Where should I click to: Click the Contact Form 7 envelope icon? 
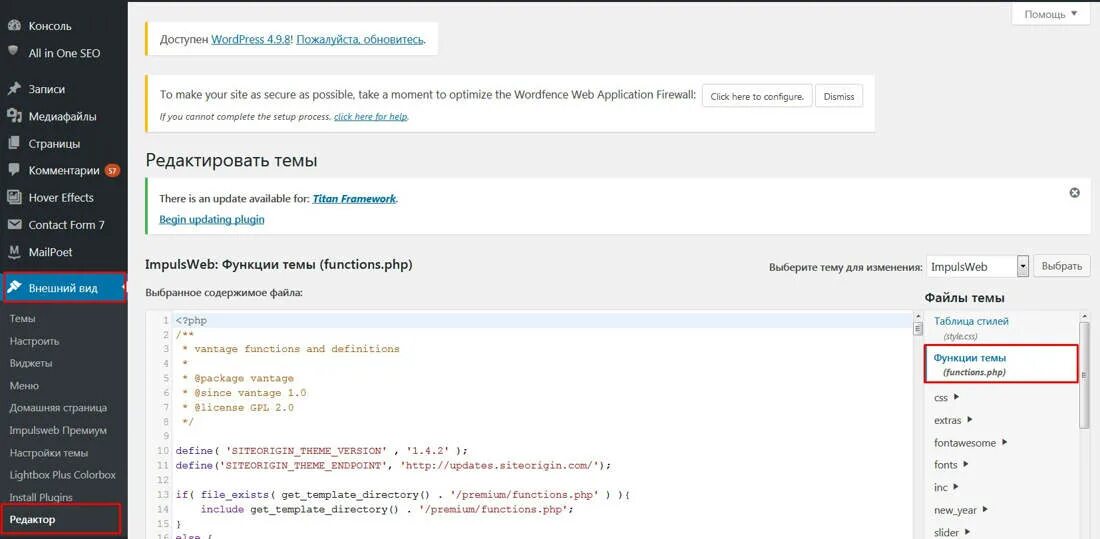[14, 225]
